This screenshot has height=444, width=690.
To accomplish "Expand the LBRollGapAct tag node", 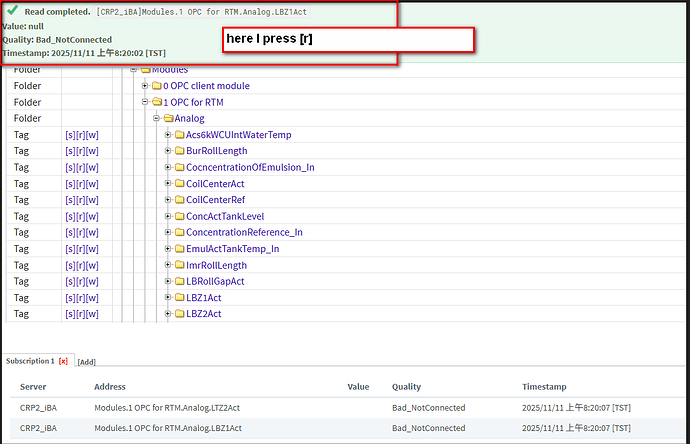I will 168,281.
